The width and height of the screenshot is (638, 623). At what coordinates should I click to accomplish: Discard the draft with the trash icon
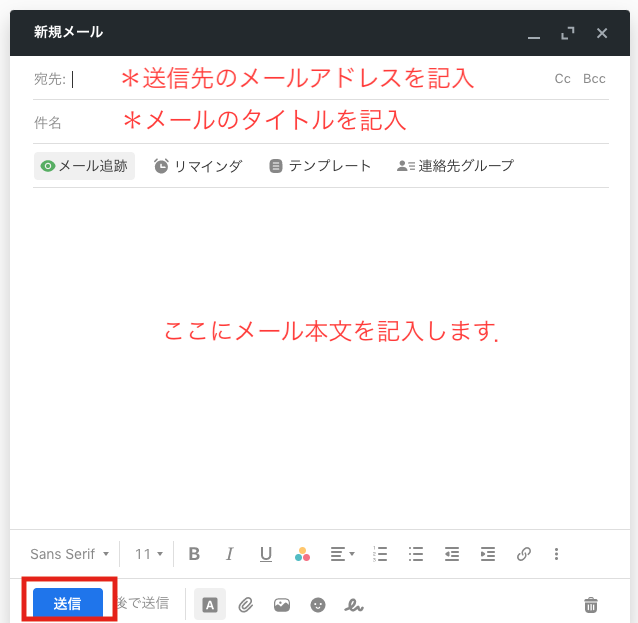[591, 604]
